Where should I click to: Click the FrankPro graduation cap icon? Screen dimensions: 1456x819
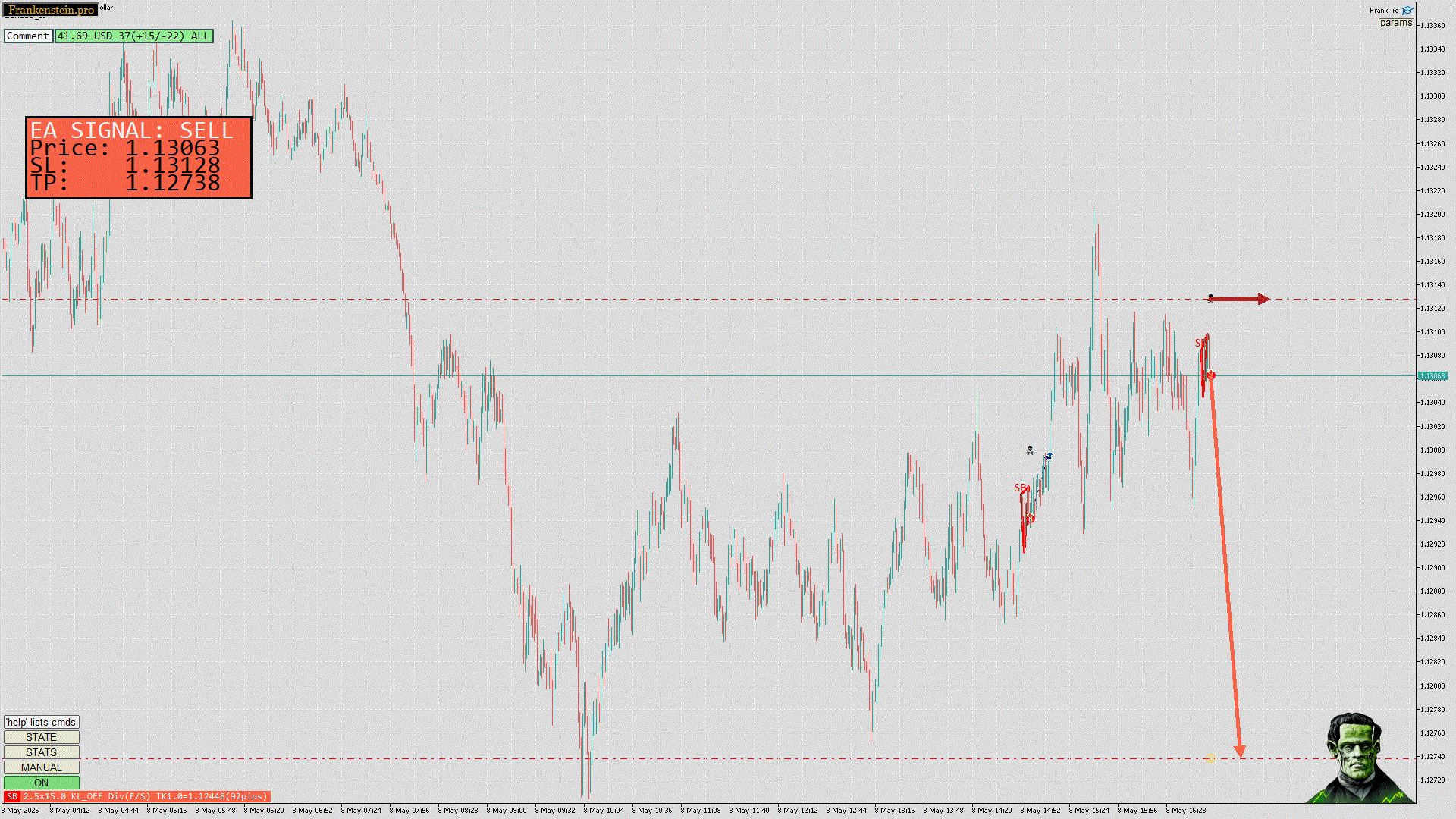pyautogui.click(x=1407, y=11)
